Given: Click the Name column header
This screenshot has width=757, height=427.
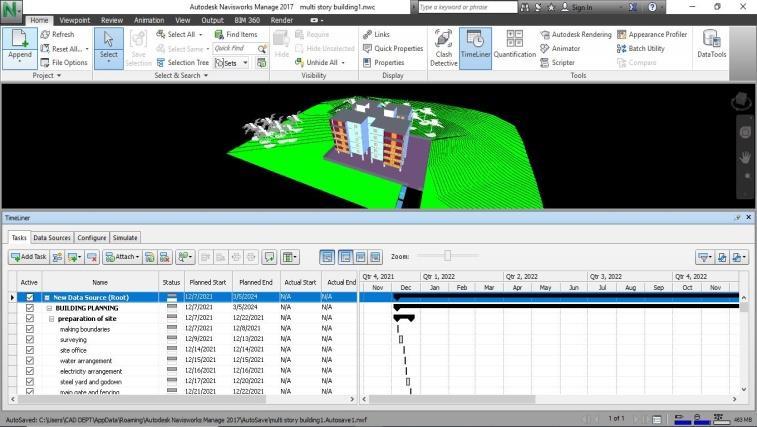Looking at the screenshot, I should pyautogui.click(x=100, y=282).
